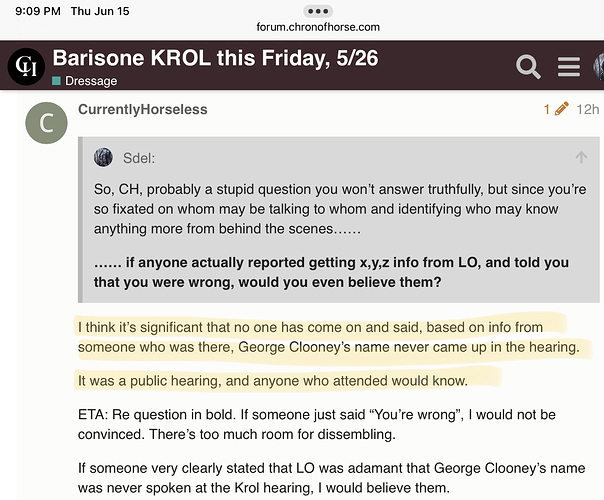Open the Dressage category link
The height and width of the screenshot is (500, 604).
[91, 81]
